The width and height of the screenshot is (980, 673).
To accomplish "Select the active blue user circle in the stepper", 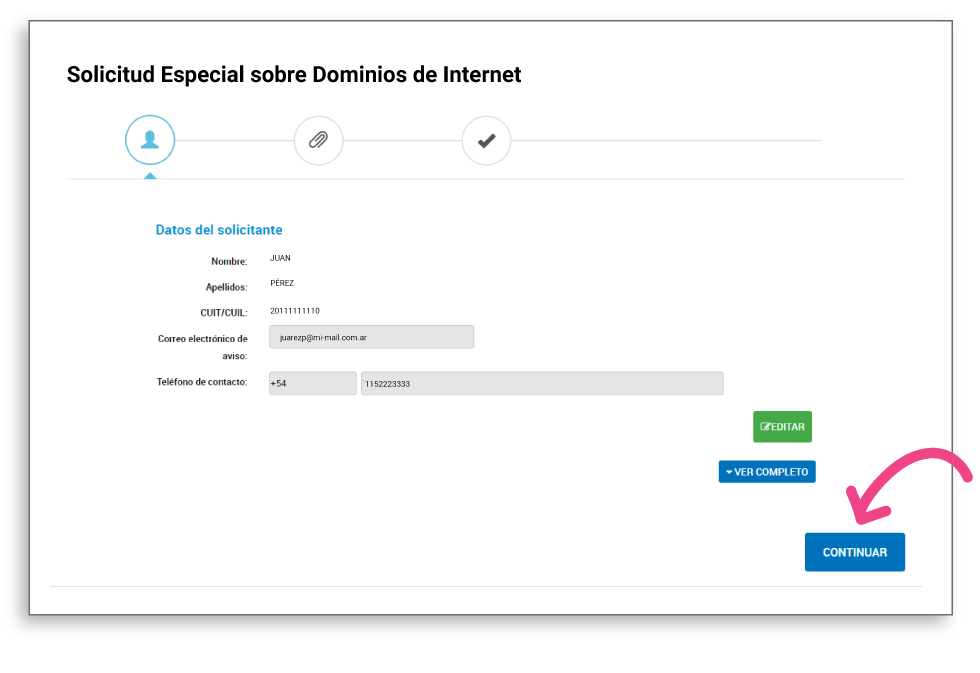I will 150,140.
